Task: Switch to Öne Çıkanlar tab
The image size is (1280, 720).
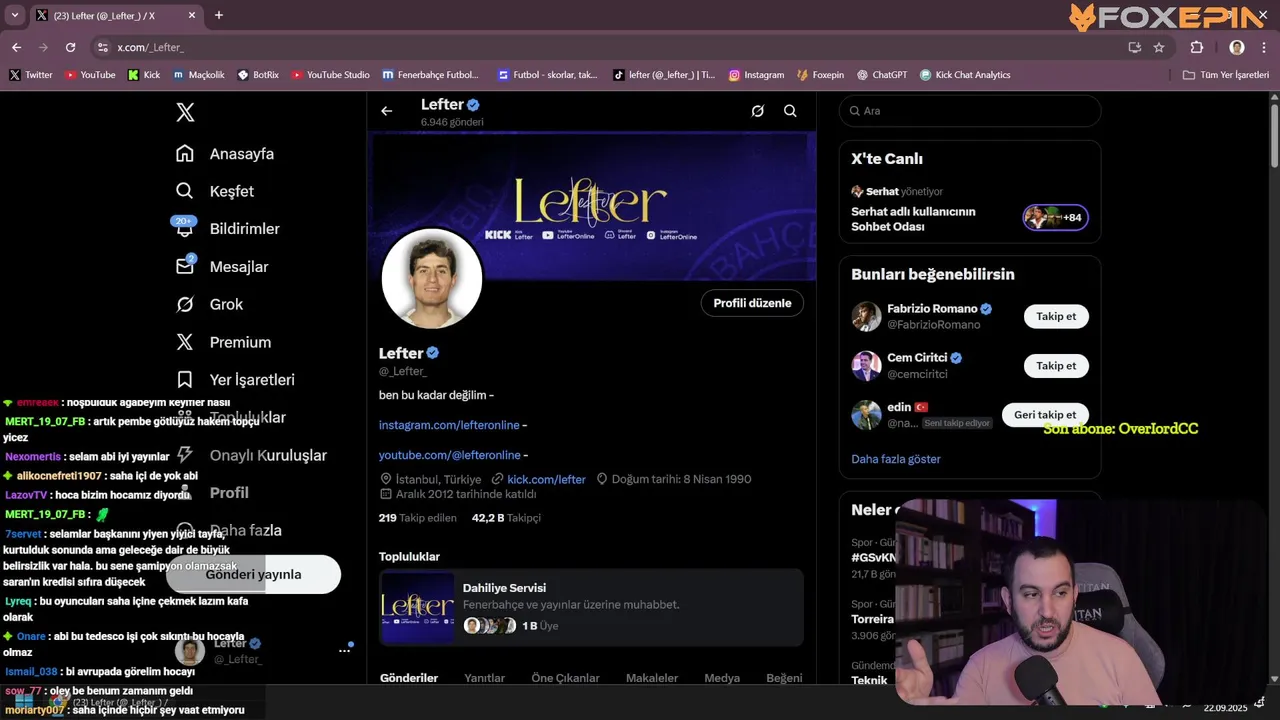Action: point(565,678)
